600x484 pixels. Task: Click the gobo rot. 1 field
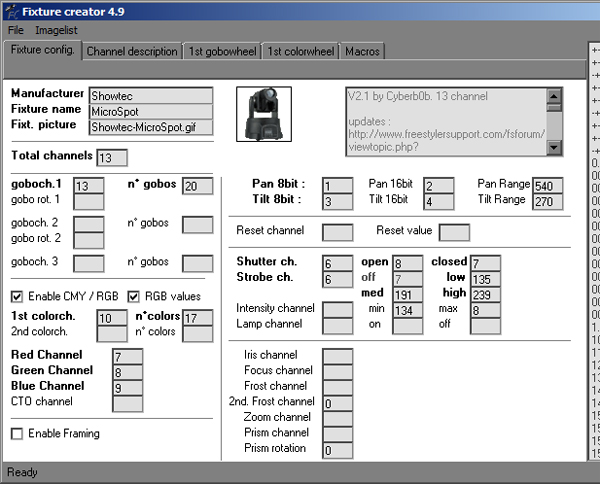pyautogui.click(x=88, y=202)
